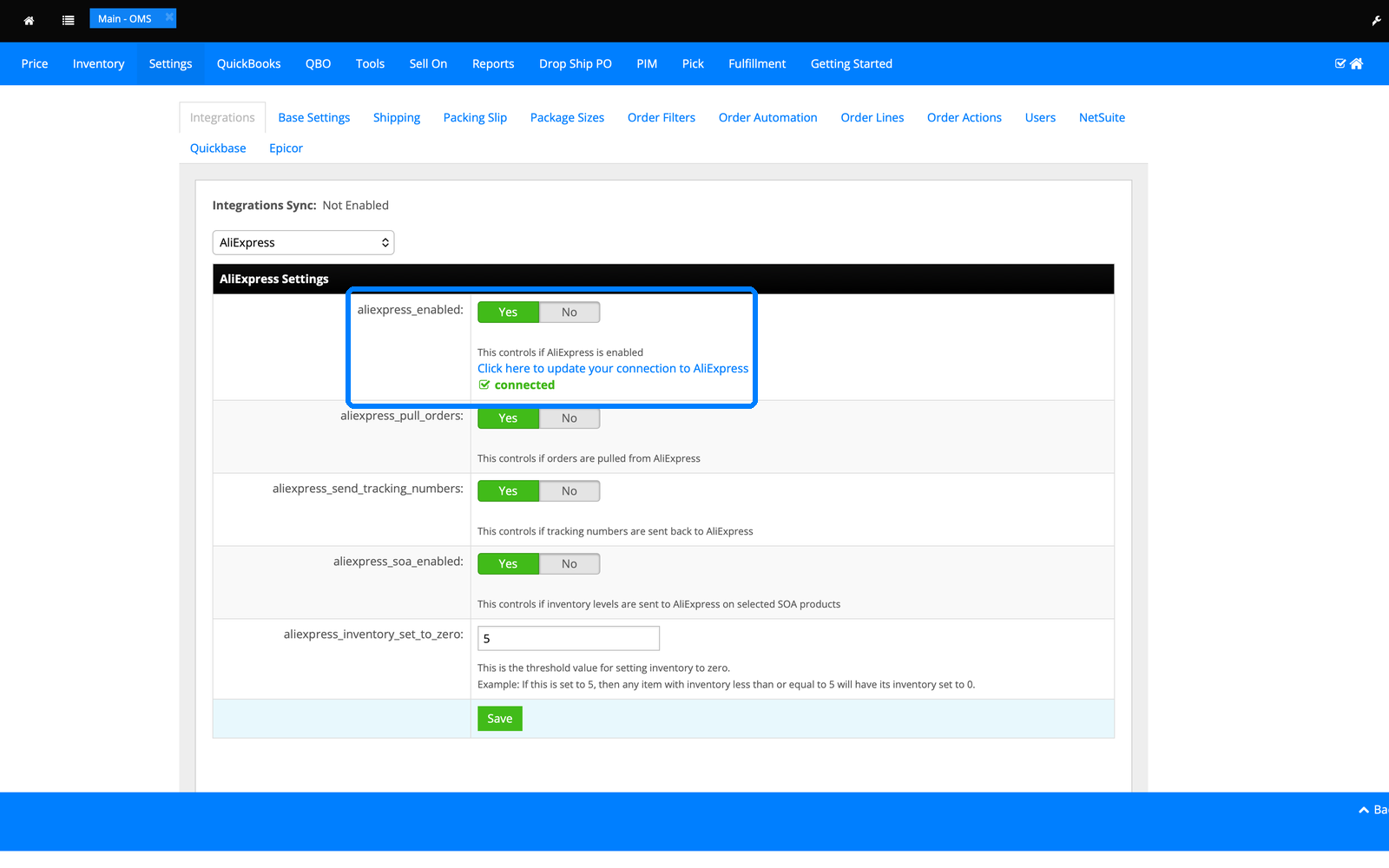Open the Price menu
This screenshot has height=868, width=1389.
pyautogui.click(x=35, y=63)
